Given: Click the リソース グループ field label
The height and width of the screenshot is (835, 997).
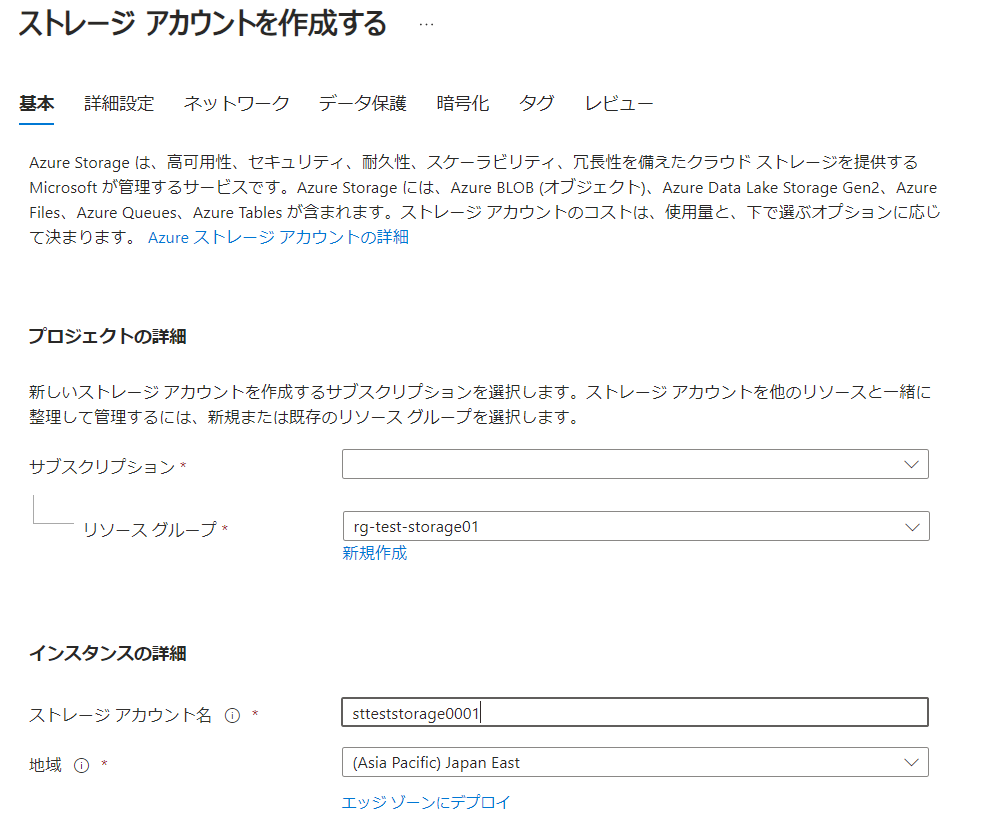Looking at the screenshot, I should (150, 529).
